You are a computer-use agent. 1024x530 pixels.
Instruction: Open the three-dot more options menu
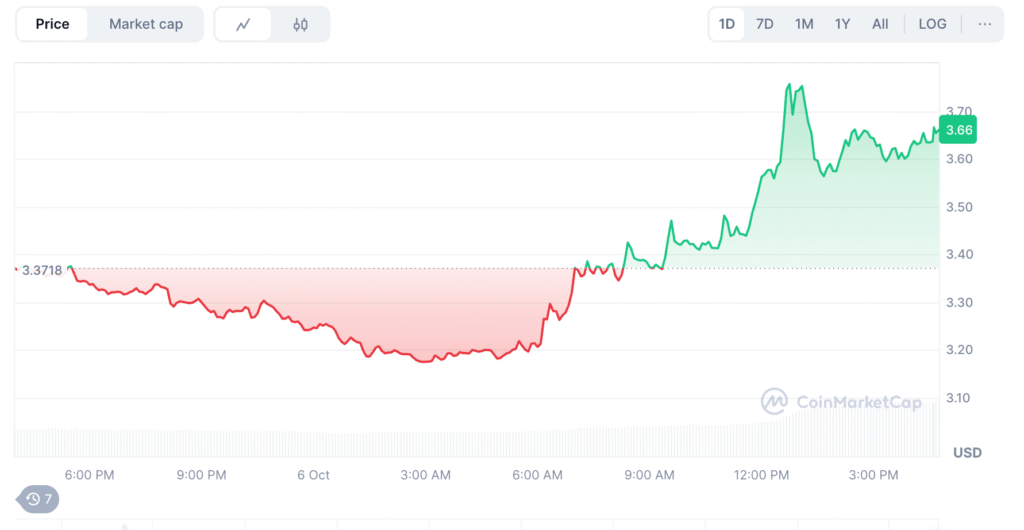(x=985, y=24)
